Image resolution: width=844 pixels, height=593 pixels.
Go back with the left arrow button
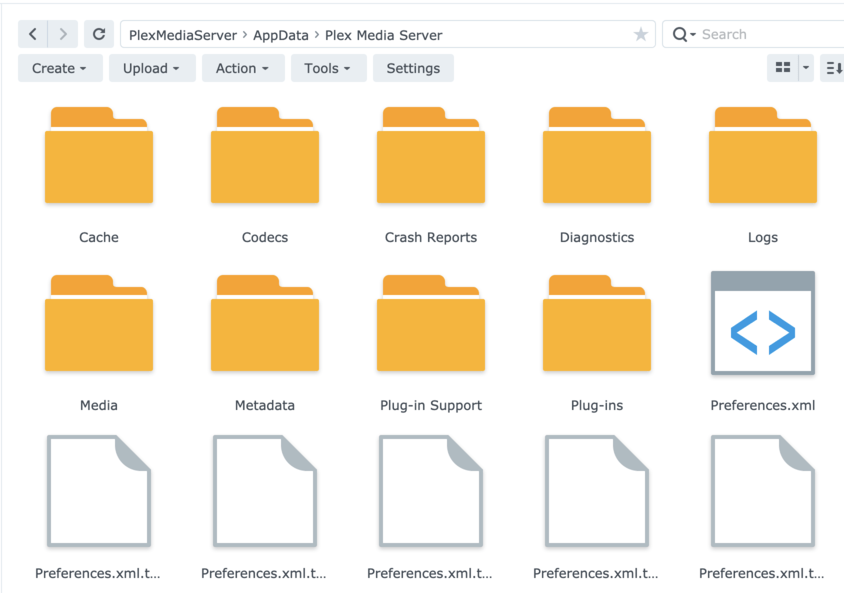tap(33, 34)
